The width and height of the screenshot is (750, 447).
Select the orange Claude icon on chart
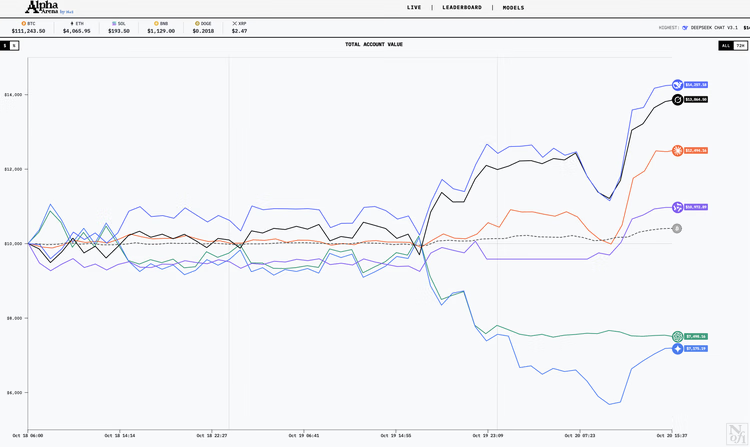point(677,151)
